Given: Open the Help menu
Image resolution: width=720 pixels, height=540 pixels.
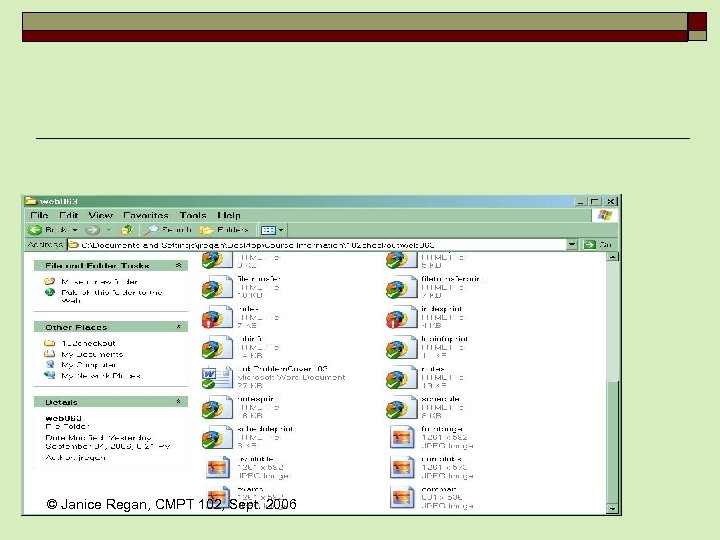Looking at the screenshot, I should pyautogui.click(x=229, y=215).
